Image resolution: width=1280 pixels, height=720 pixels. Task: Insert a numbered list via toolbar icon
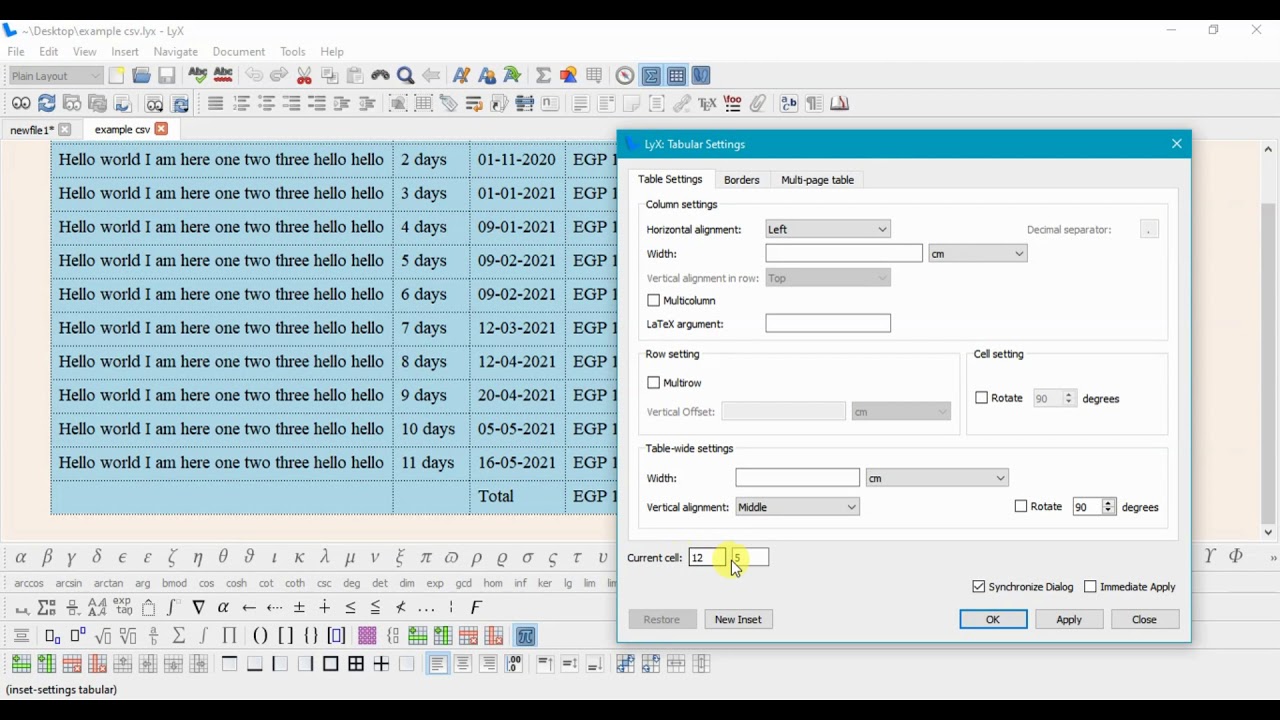tap(241, 104)
